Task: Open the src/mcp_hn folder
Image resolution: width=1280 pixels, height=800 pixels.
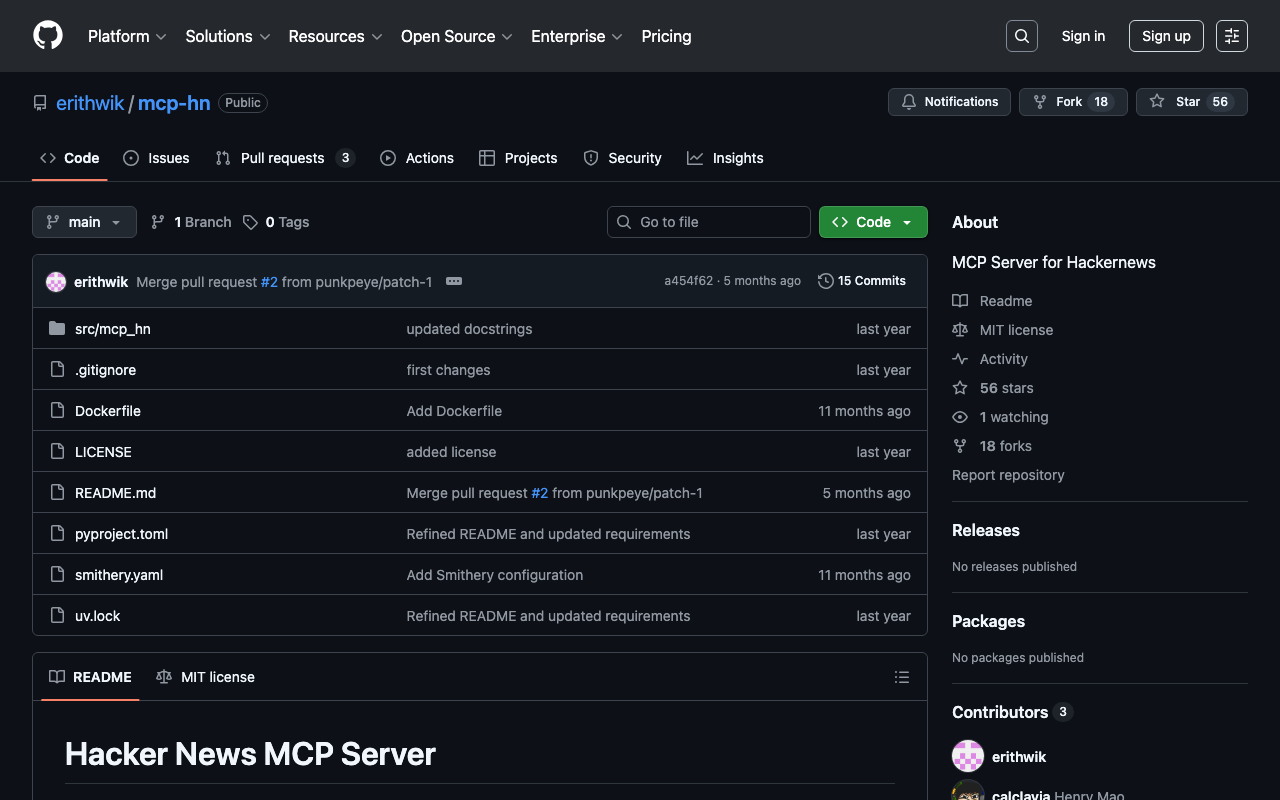Action: click(112, 329)
